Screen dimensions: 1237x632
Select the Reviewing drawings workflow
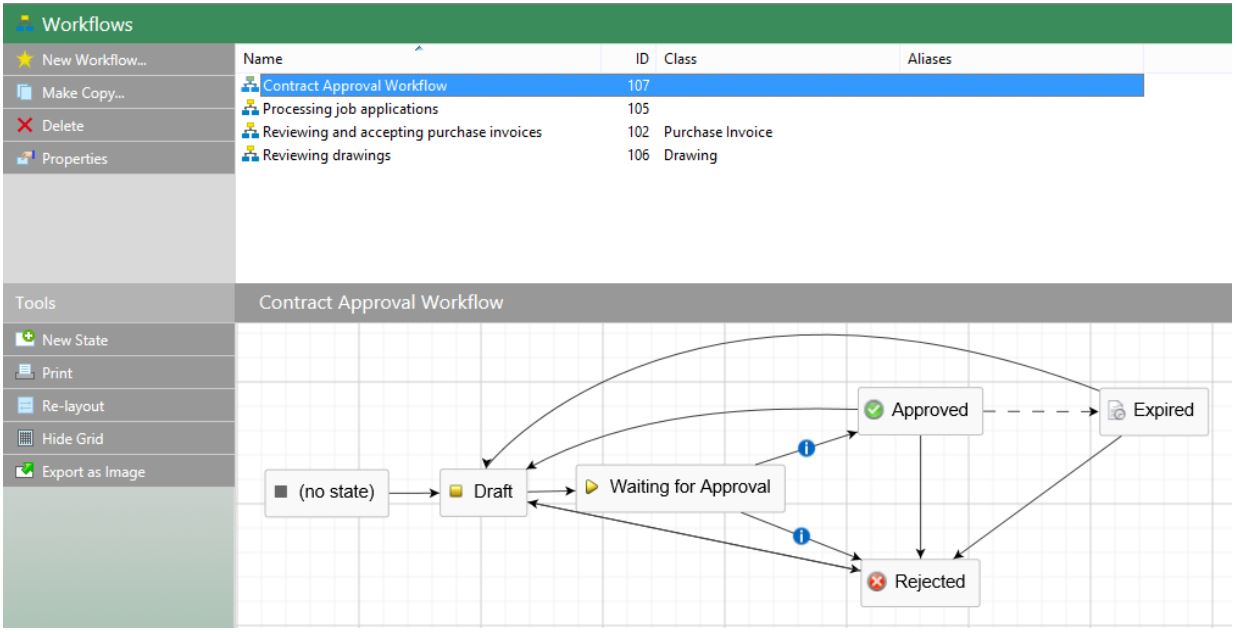point(326,156)
